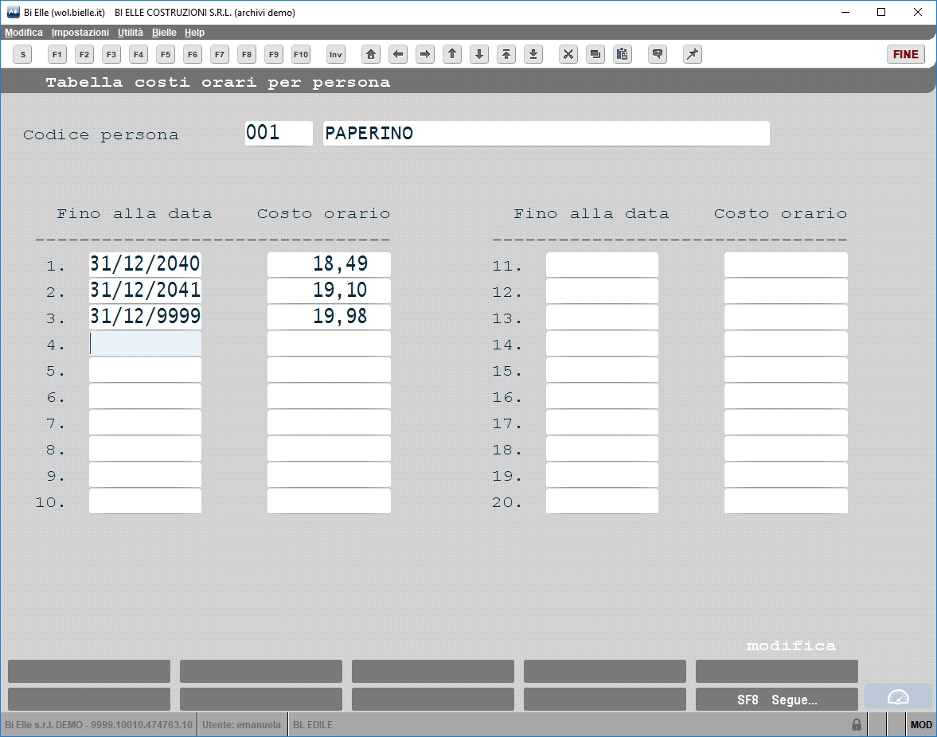Viewport: 937px width, 737px height.
Task: Click the down arrow toolbar icon
Action: tap(479, 54)
